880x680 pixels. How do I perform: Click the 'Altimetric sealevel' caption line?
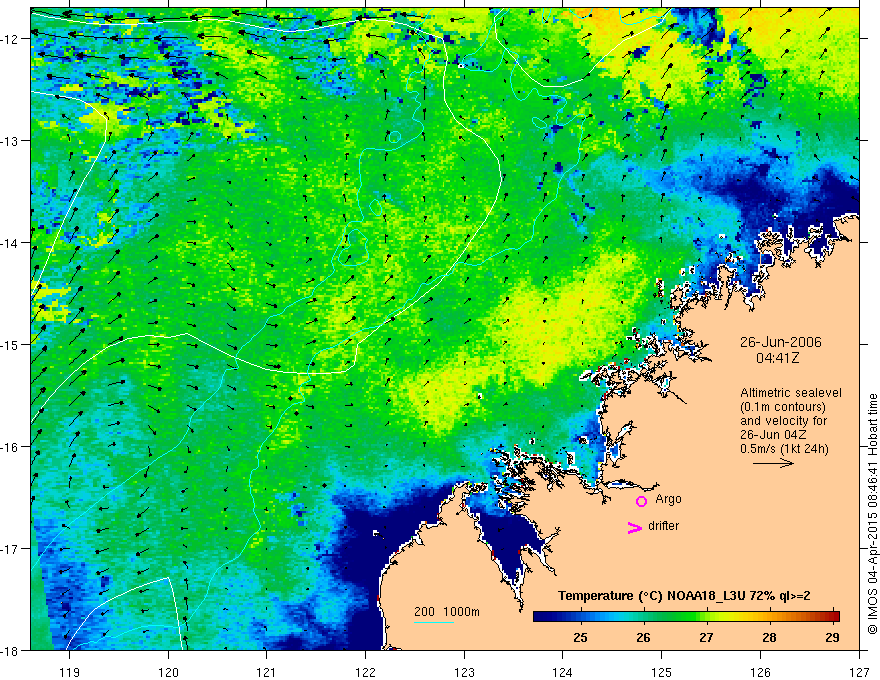tap(791, 393)
